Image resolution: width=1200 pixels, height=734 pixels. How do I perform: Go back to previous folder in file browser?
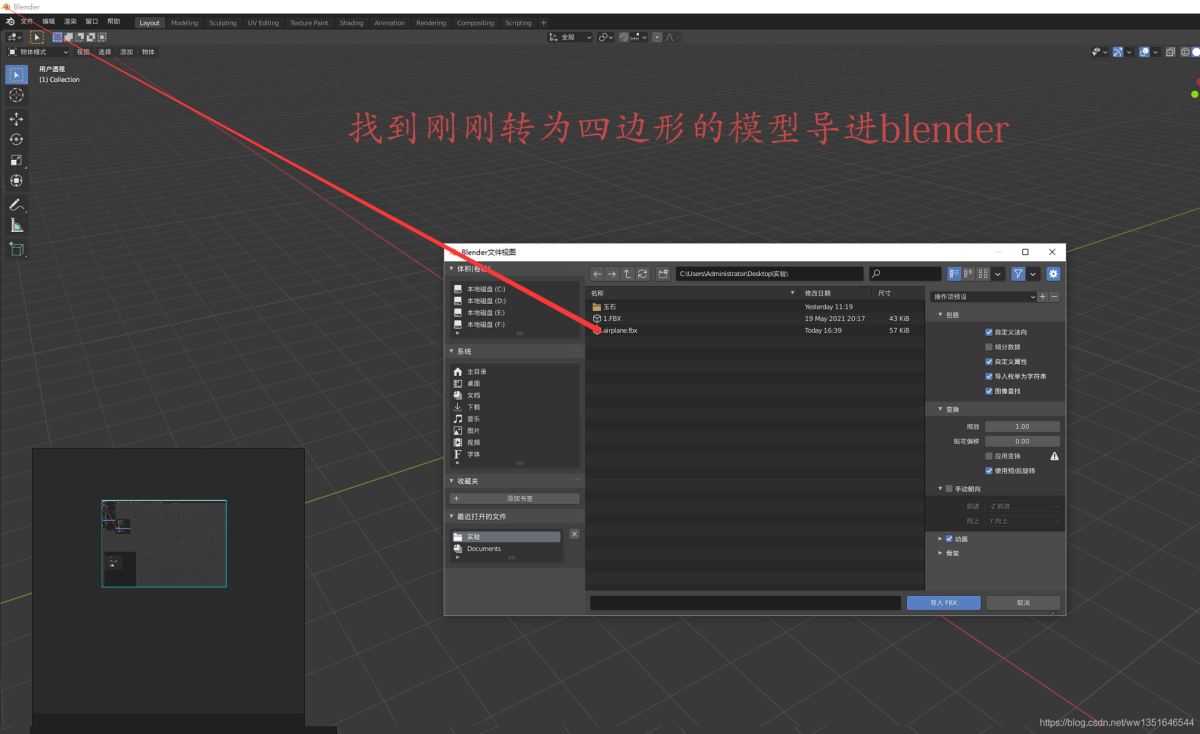click(x=597, y=274)
